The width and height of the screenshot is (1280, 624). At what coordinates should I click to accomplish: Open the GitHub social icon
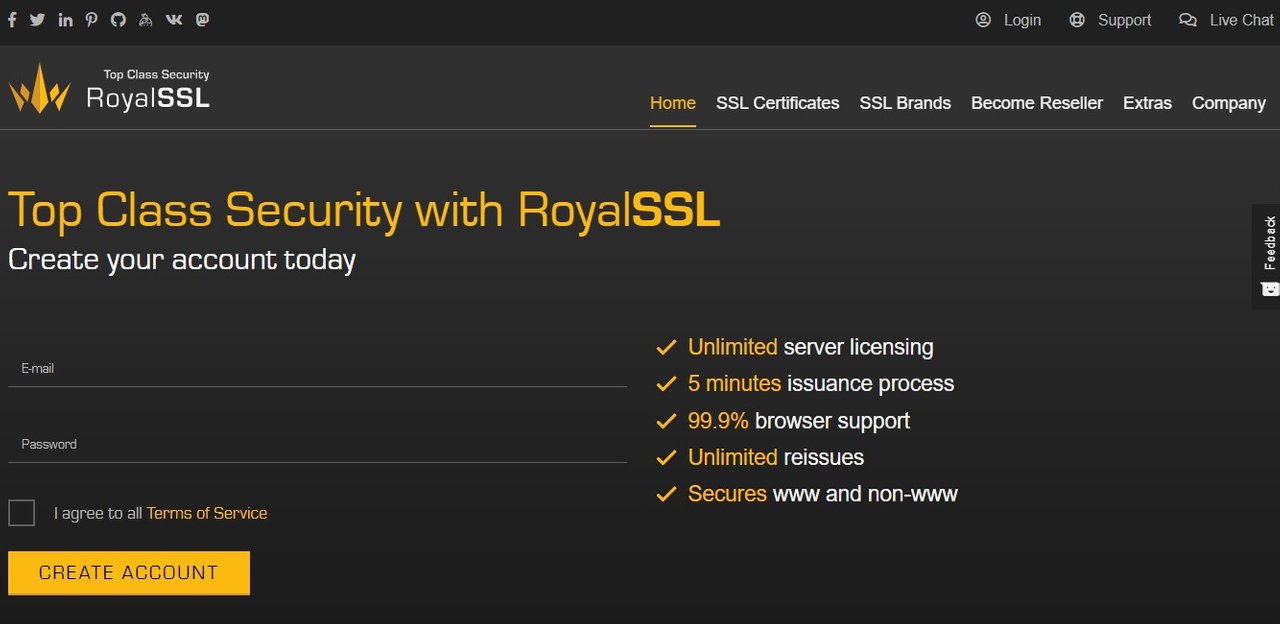tap(118, 20)
